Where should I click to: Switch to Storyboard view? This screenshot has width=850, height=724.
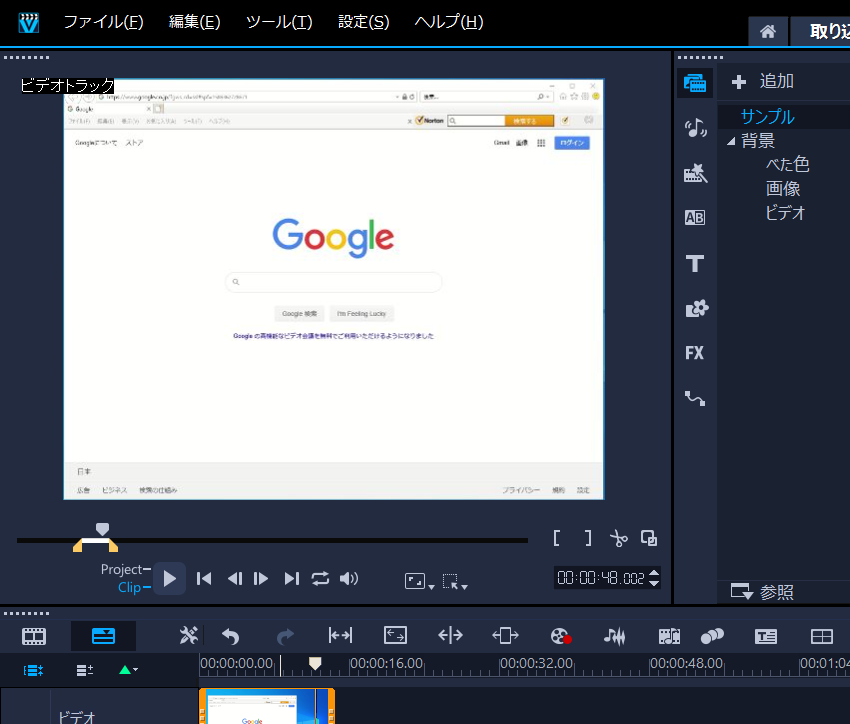34,636
